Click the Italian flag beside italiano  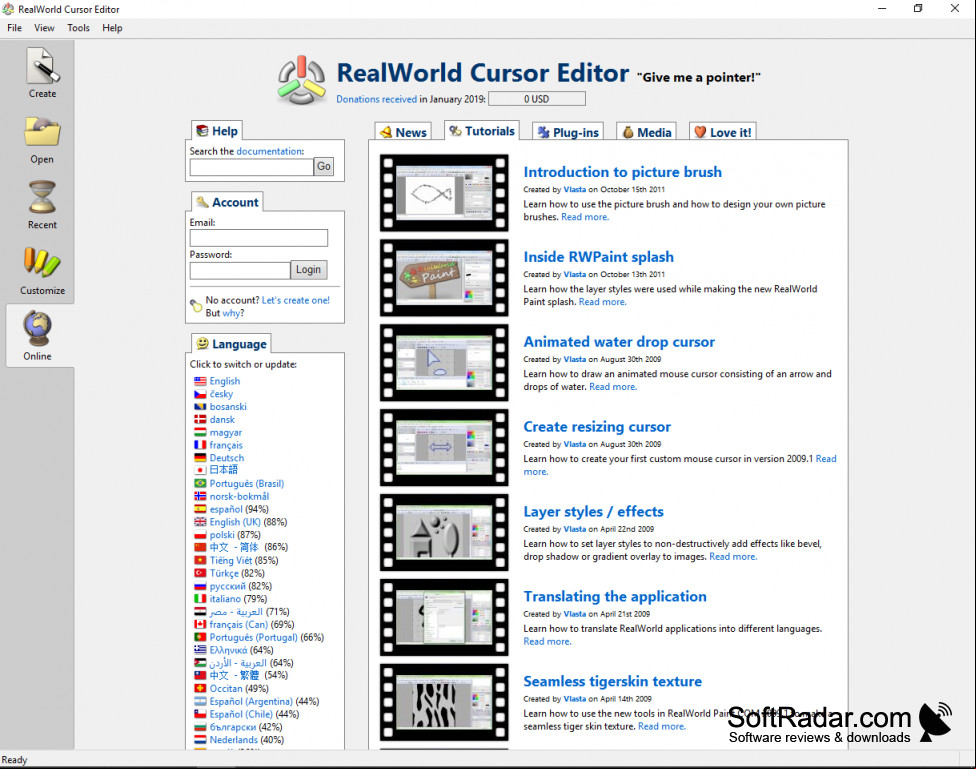pyautogui.click(x=200, y=598)
